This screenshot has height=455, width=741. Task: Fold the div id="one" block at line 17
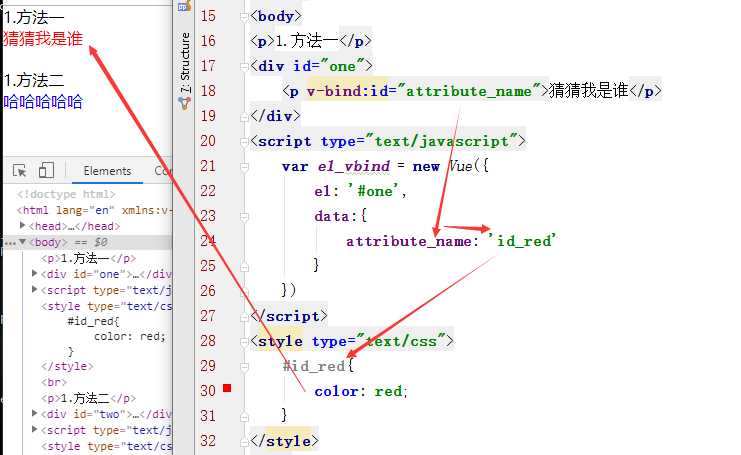244,67
